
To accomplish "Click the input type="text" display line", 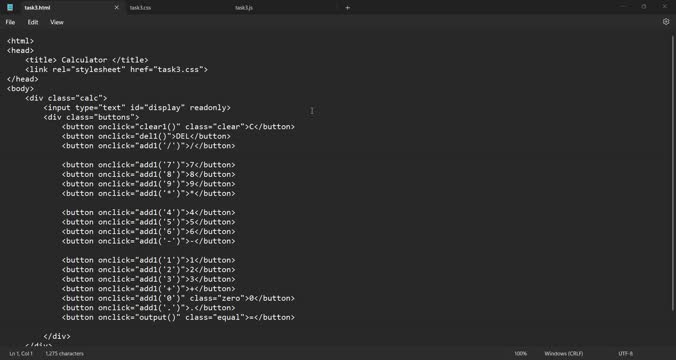I will pos(137,108).
